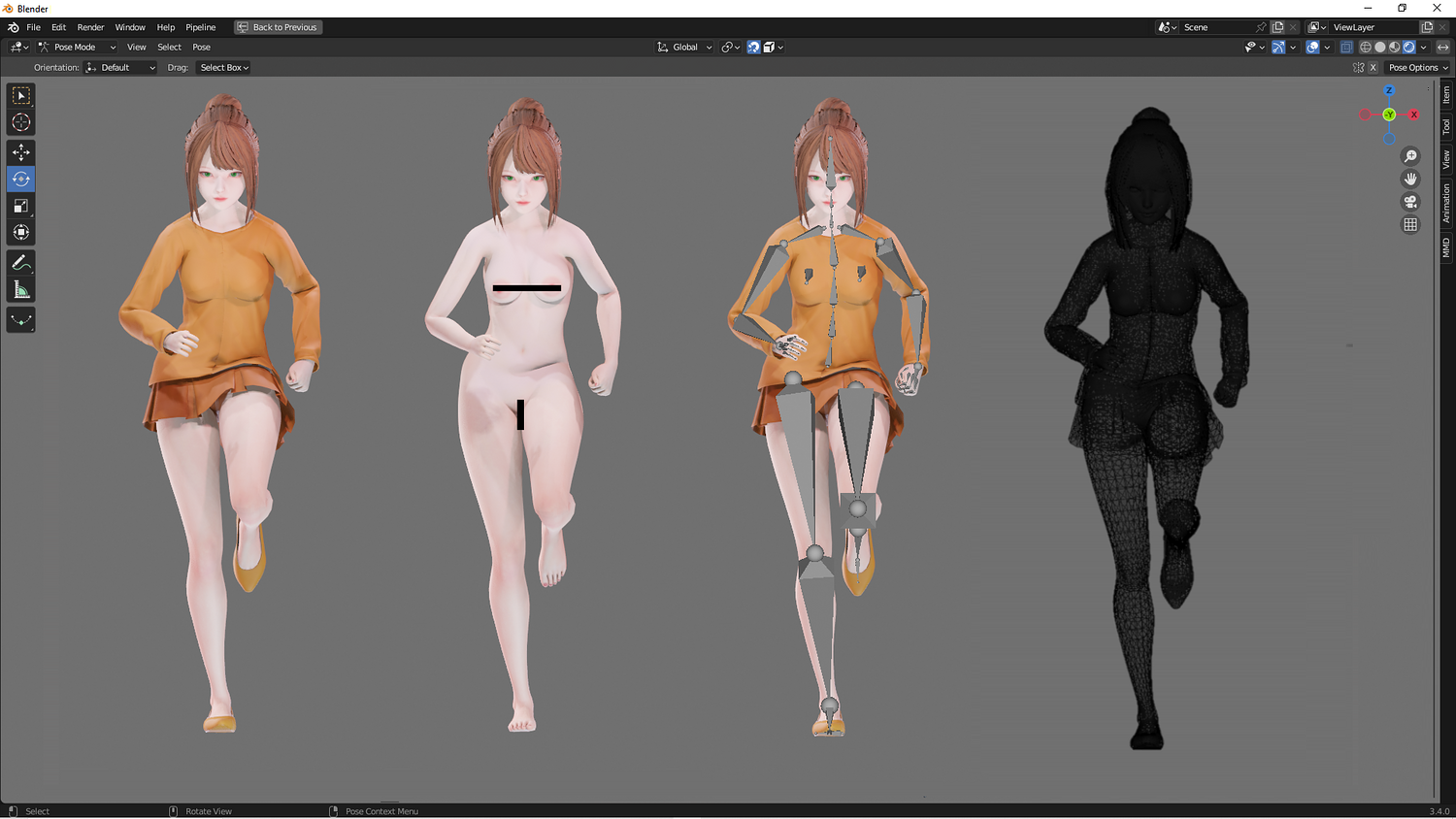The width and height of the screenshot is (1456, 819).
Task: Click the pan hand viewport icon
Action: [1410, 179]
